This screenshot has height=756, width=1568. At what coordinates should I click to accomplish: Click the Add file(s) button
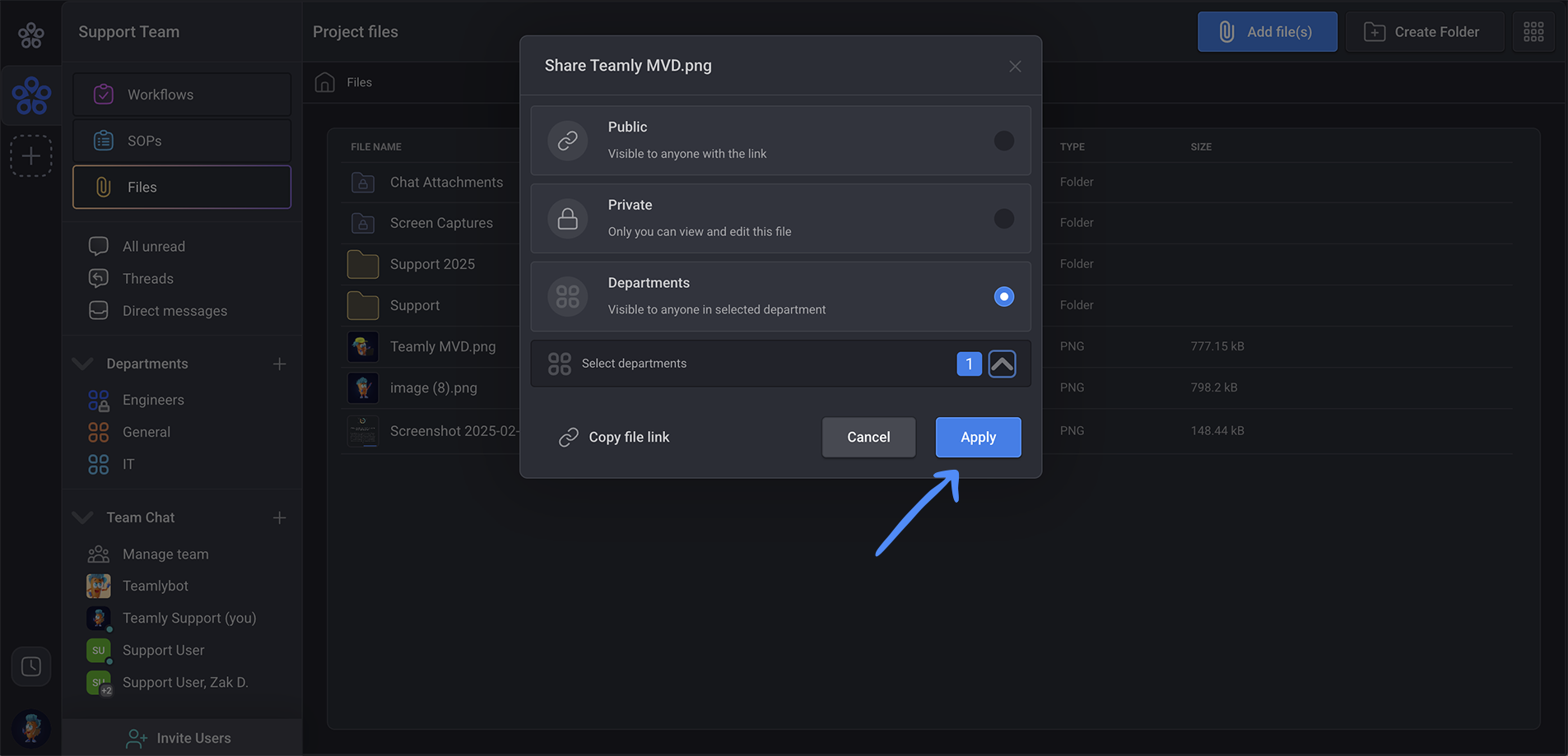coord(1267,32)
